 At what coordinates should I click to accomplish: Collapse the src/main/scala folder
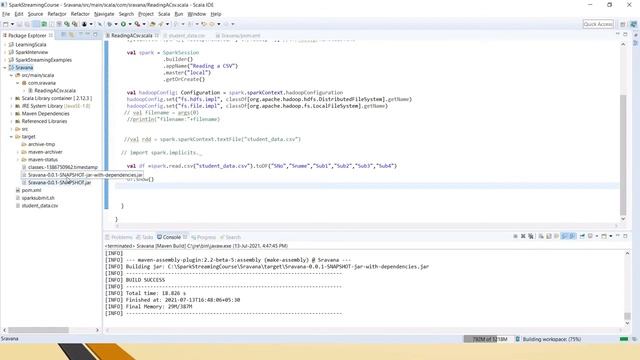click(x=11, y=76)
